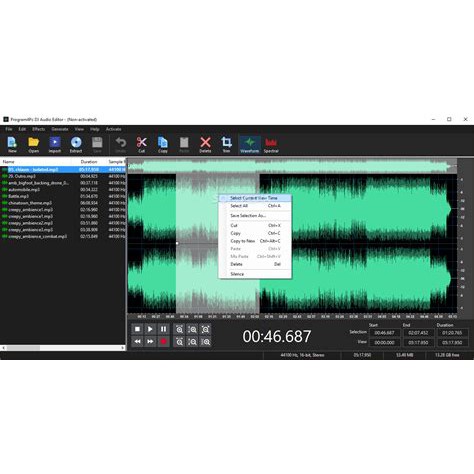The width and height of the screenshot is (474, 474).
Task: Click the View Start time field
Action: click(384, 343)
